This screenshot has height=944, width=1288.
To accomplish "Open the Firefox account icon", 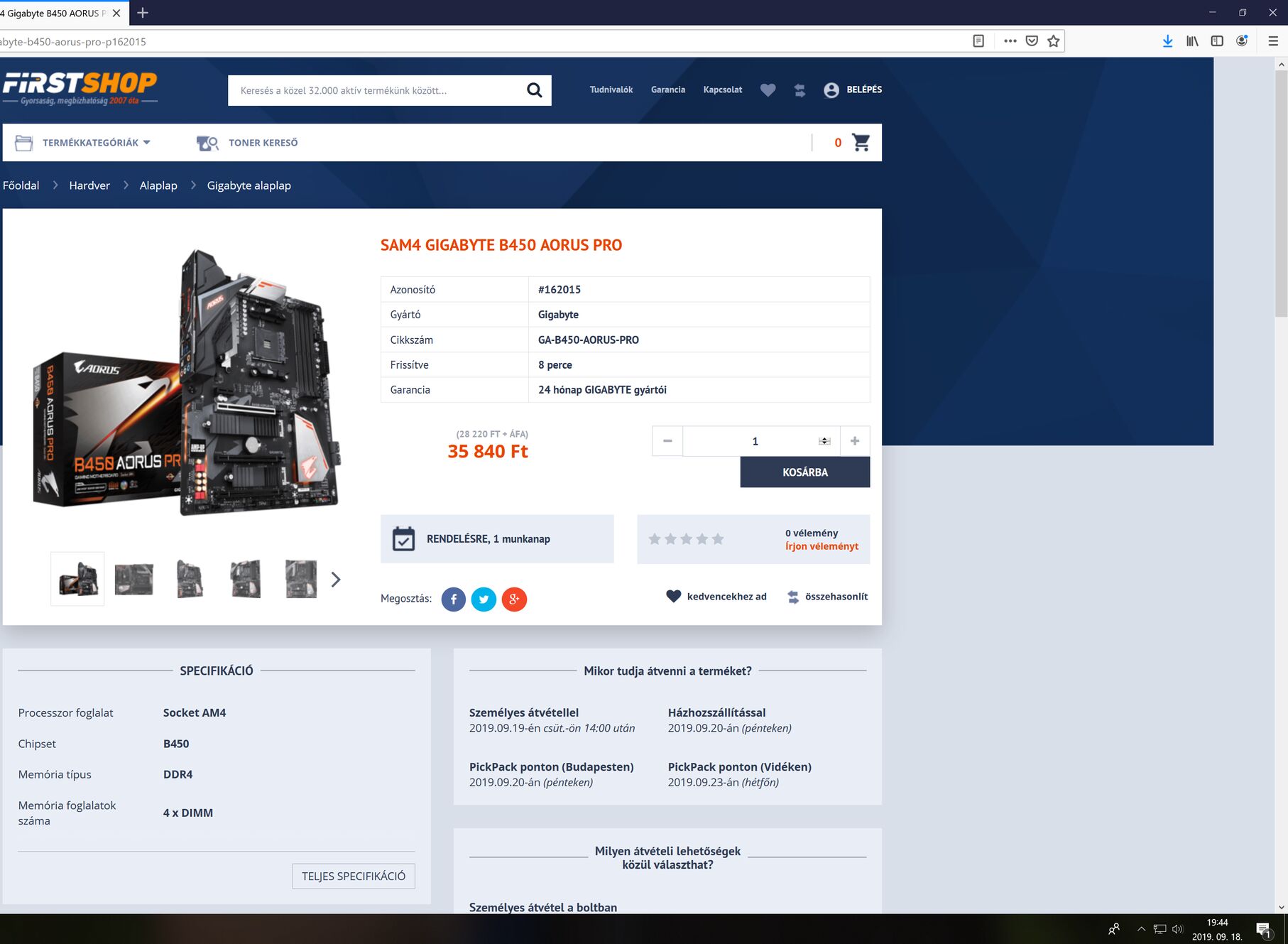I will (x=1242, y=41).
